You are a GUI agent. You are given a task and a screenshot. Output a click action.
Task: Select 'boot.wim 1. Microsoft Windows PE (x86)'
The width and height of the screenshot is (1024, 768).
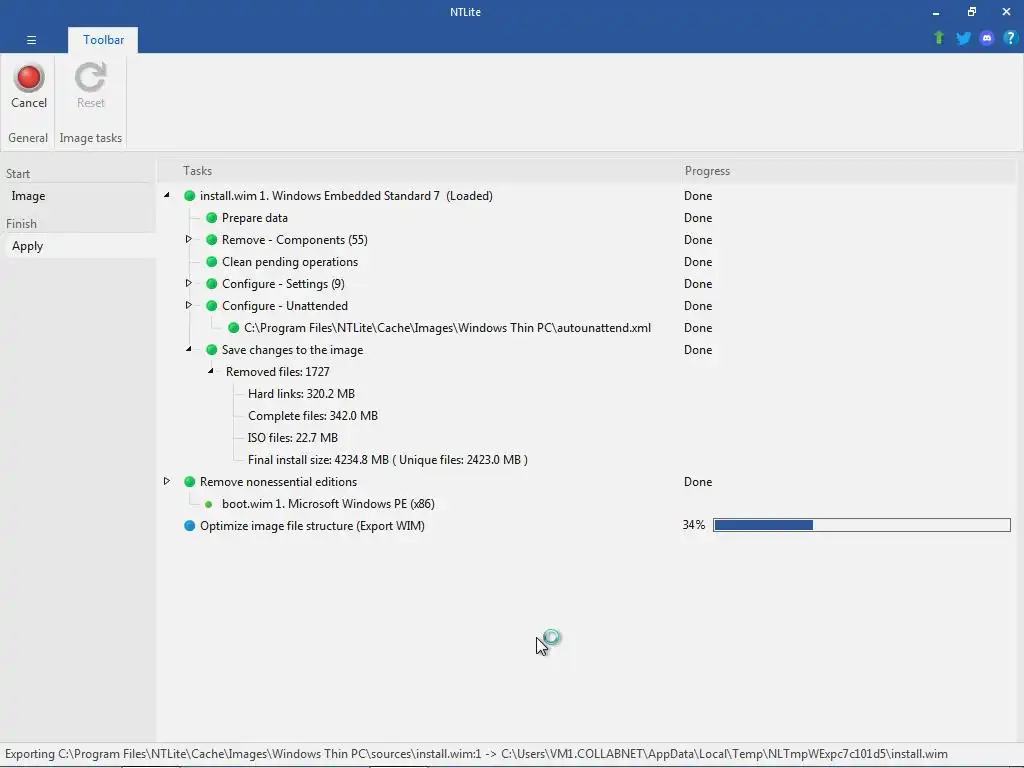pyautogui.click(x=328, y=504)
